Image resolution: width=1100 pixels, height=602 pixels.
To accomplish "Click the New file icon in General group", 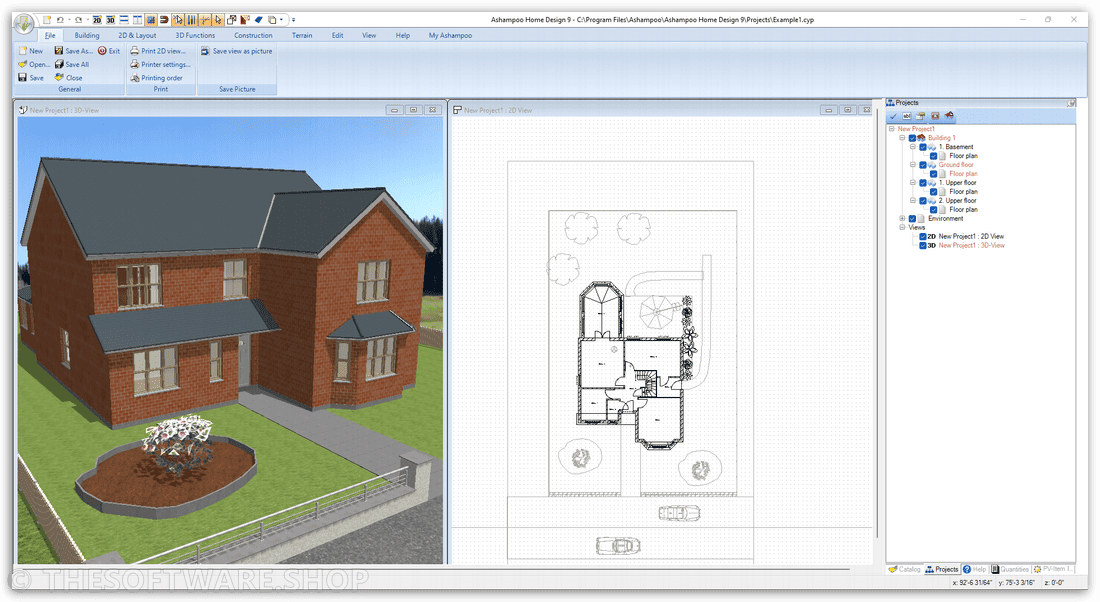I will click(23, 51).
